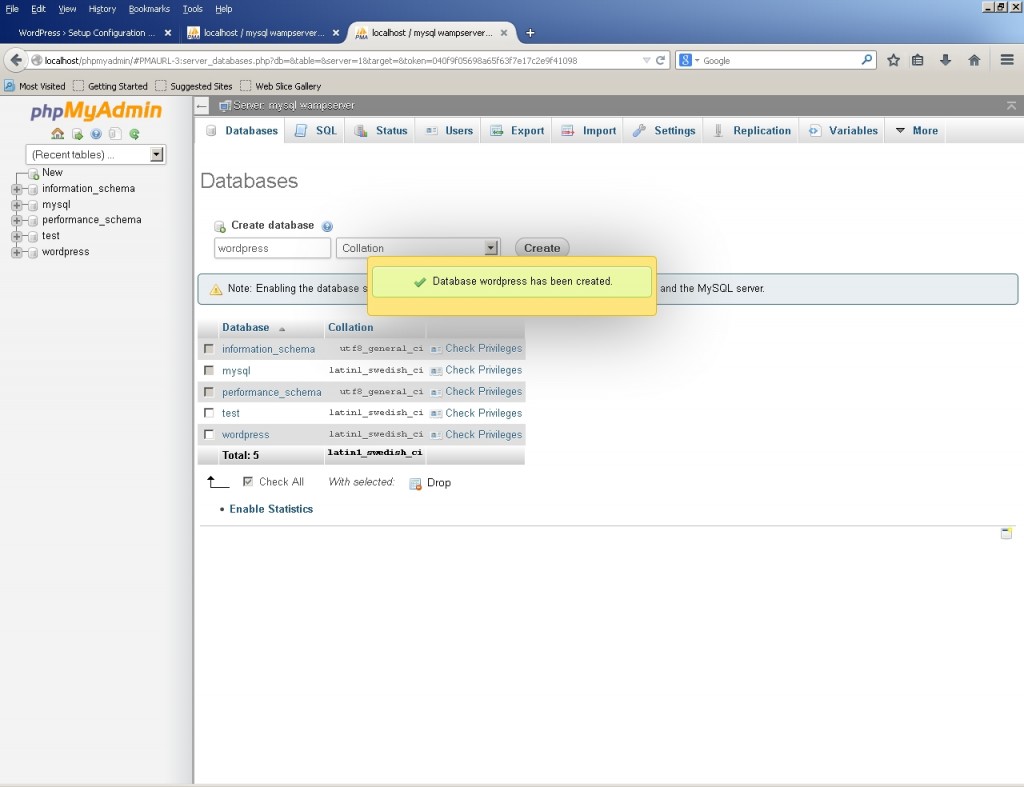This screenshot has width=1024, height=787.
Task: Switch to the SQL tab
Action: point(317,131)
